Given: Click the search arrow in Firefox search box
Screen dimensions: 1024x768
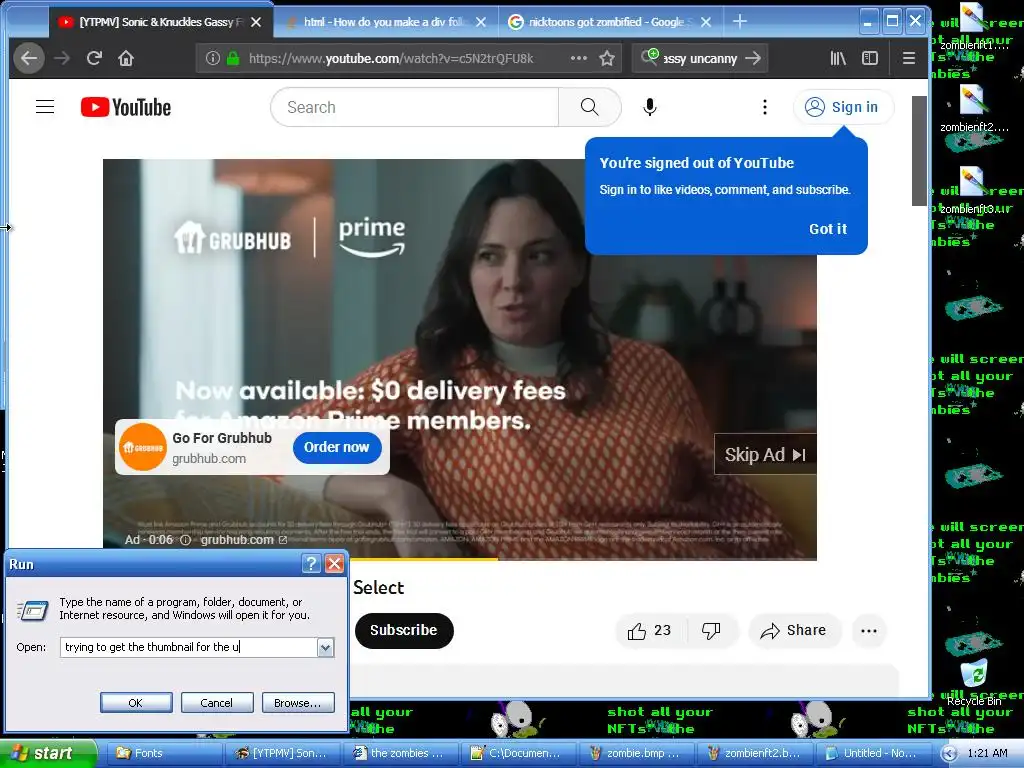Looking at the screenshot, I should [x=753, y=58].
